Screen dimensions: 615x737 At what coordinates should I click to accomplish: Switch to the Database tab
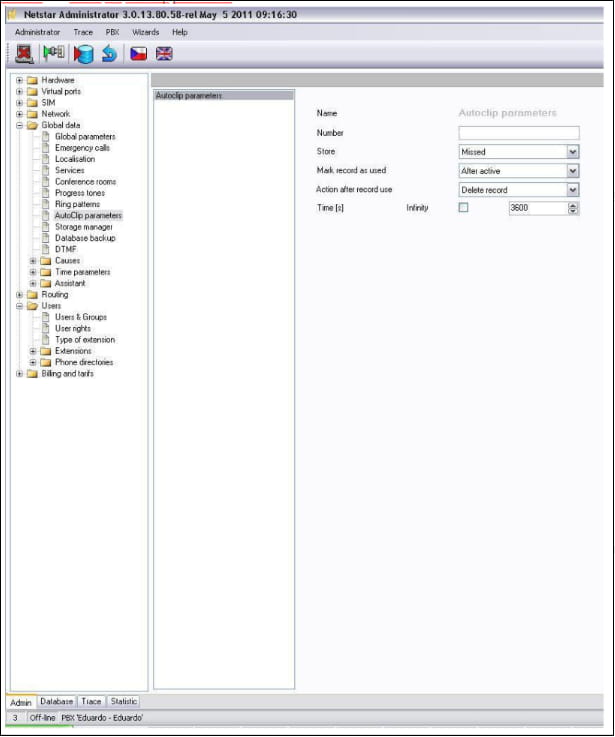click(56, 701)
